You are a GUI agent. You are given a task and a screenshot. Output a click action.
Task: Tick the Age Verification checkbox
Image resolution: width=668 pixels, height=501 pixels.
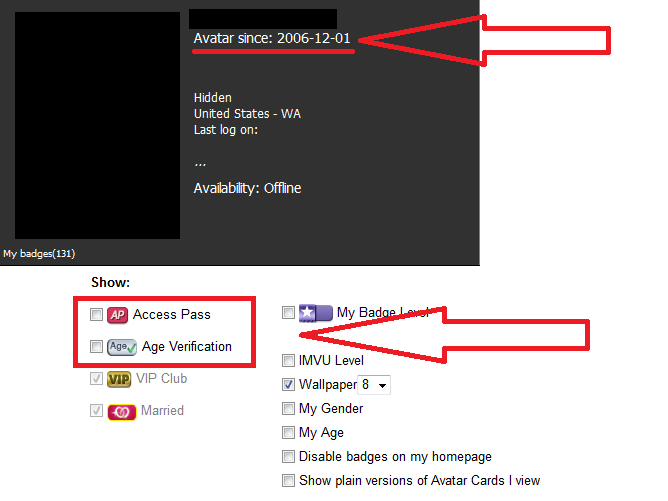(x=96, y=346)
